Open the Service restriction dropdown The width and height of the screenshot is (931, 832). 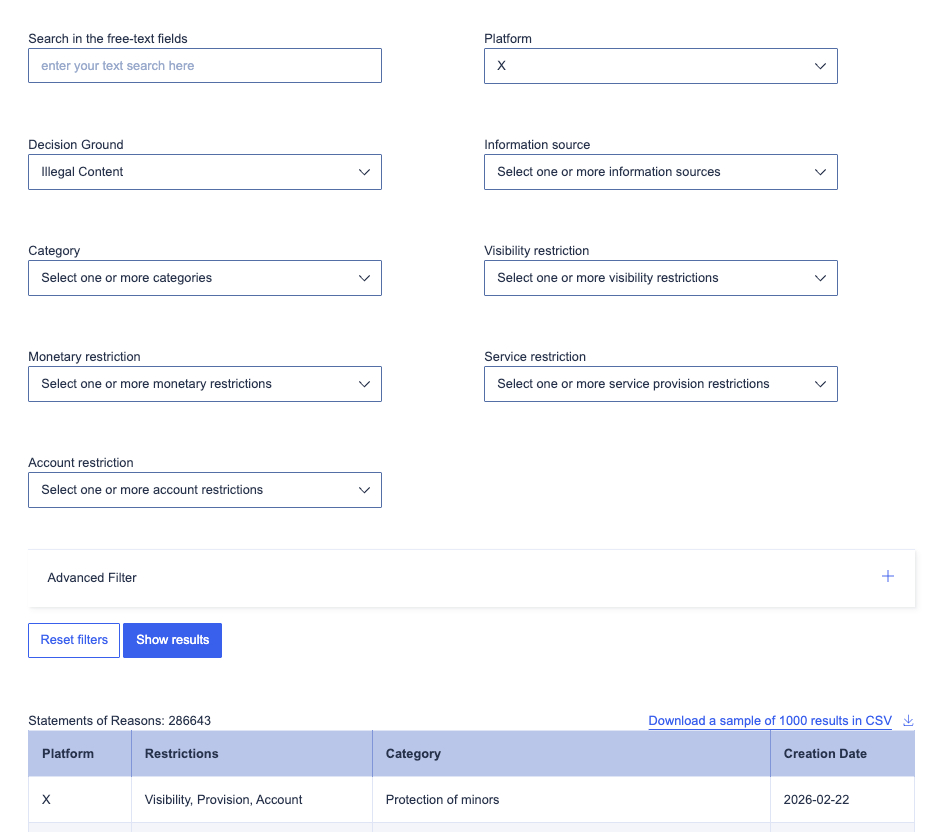tap(660, 384)
